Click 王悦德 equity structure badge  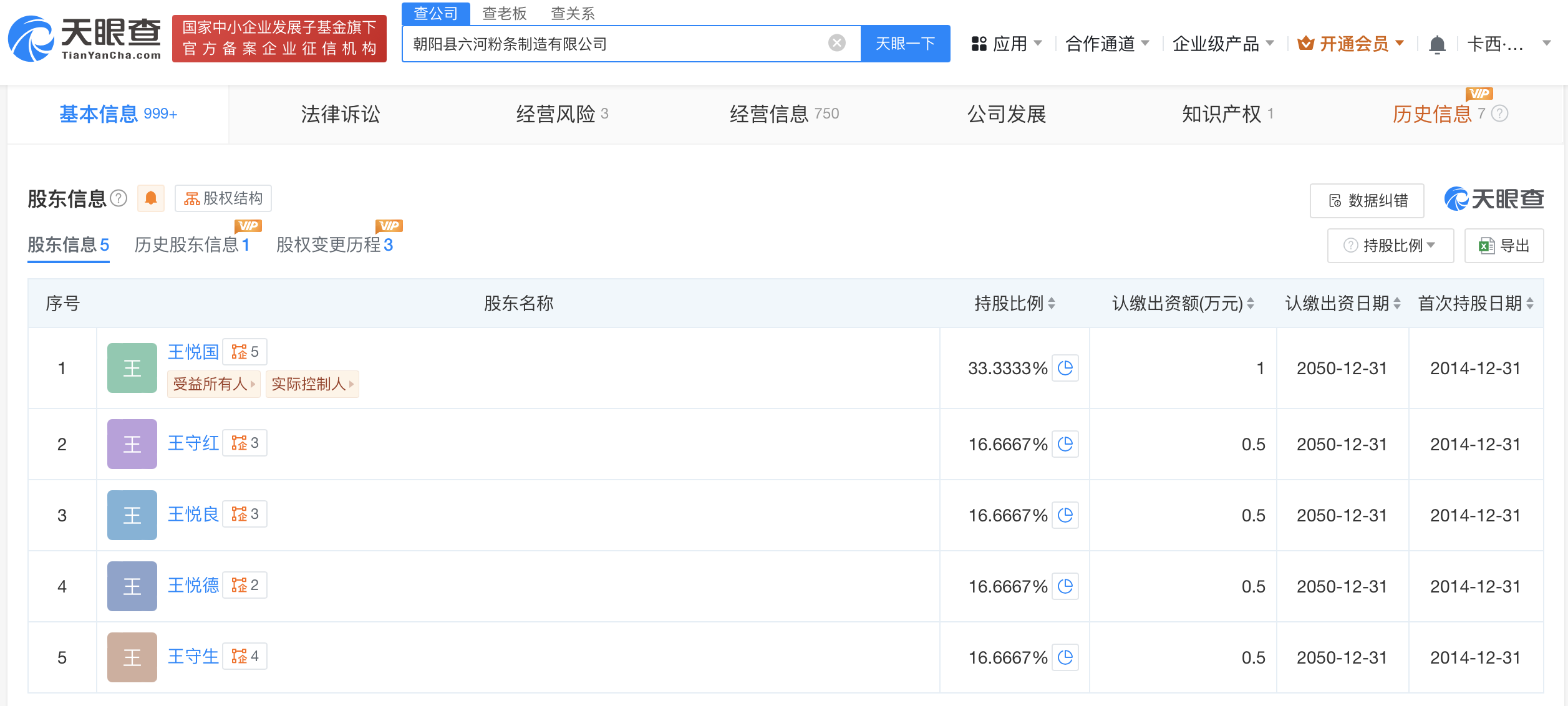coord(245,585)
